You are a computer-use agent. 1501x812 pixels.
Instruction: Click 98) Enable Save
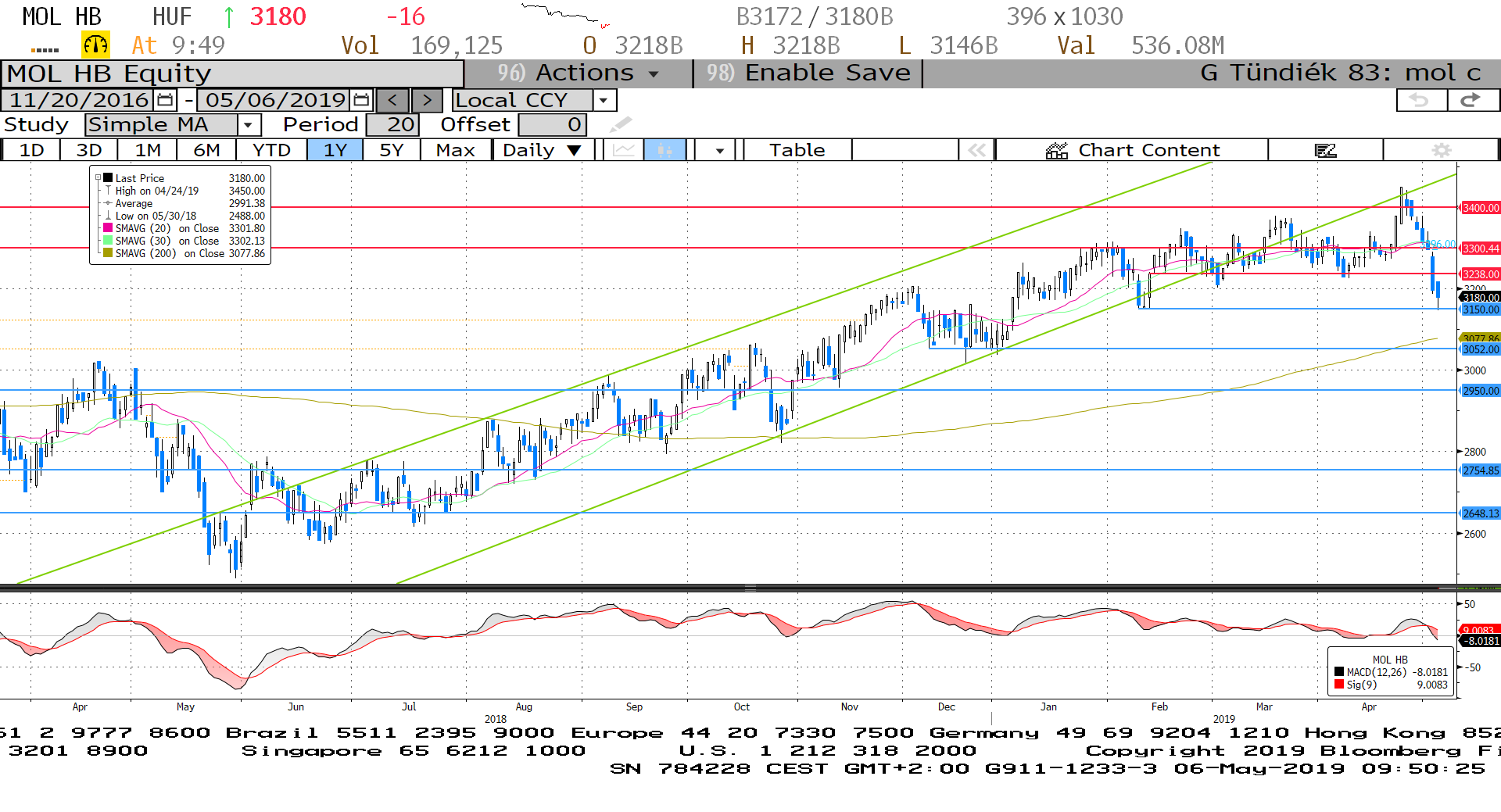point(808,73)
